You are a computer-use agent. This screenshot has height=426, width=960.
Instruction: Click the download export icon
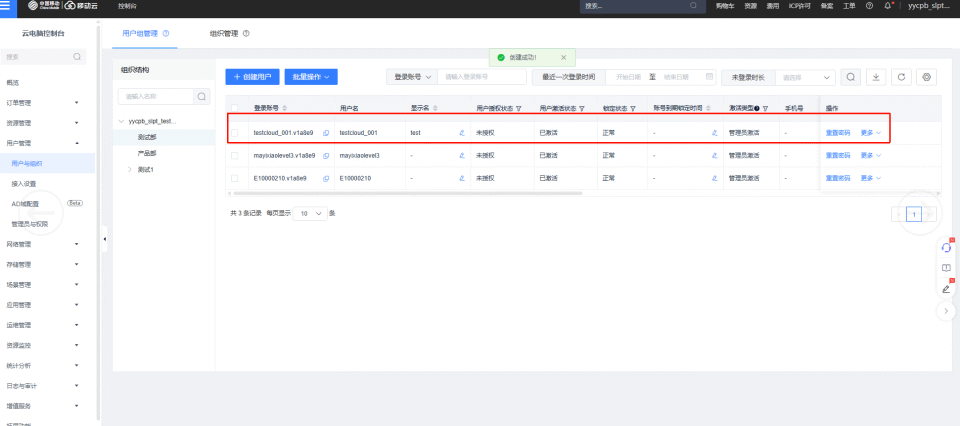pyautogui.click(x=876, y=77)
